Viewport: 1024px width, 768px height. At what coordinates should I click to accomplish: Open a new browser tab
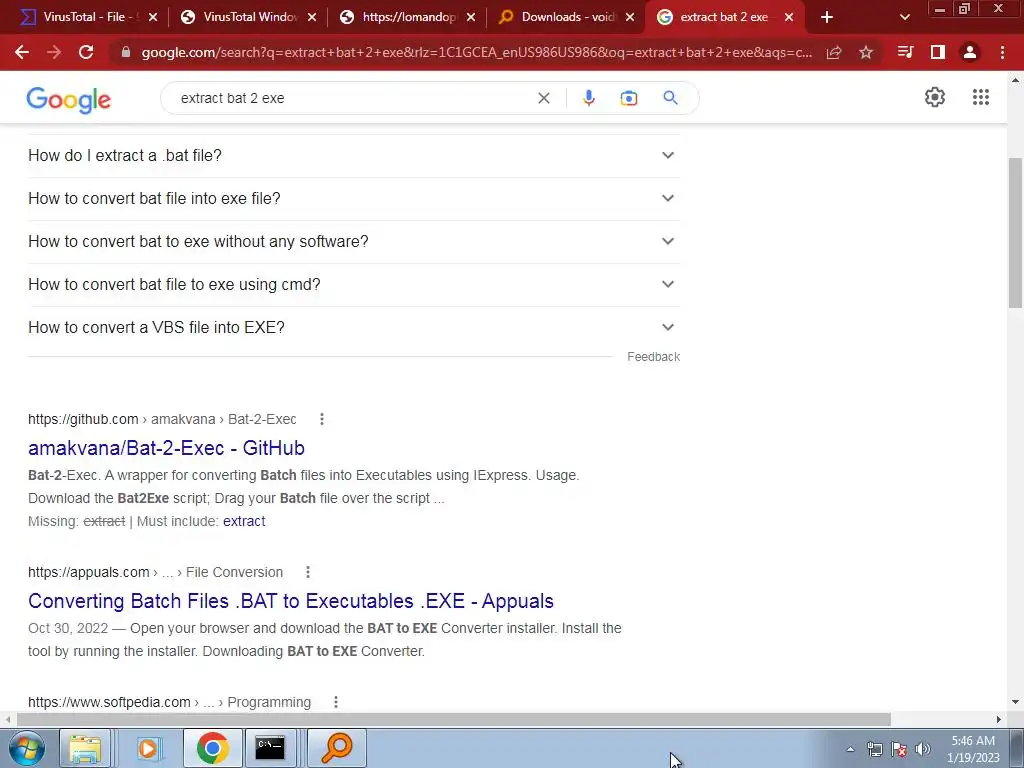coord(827,17)
